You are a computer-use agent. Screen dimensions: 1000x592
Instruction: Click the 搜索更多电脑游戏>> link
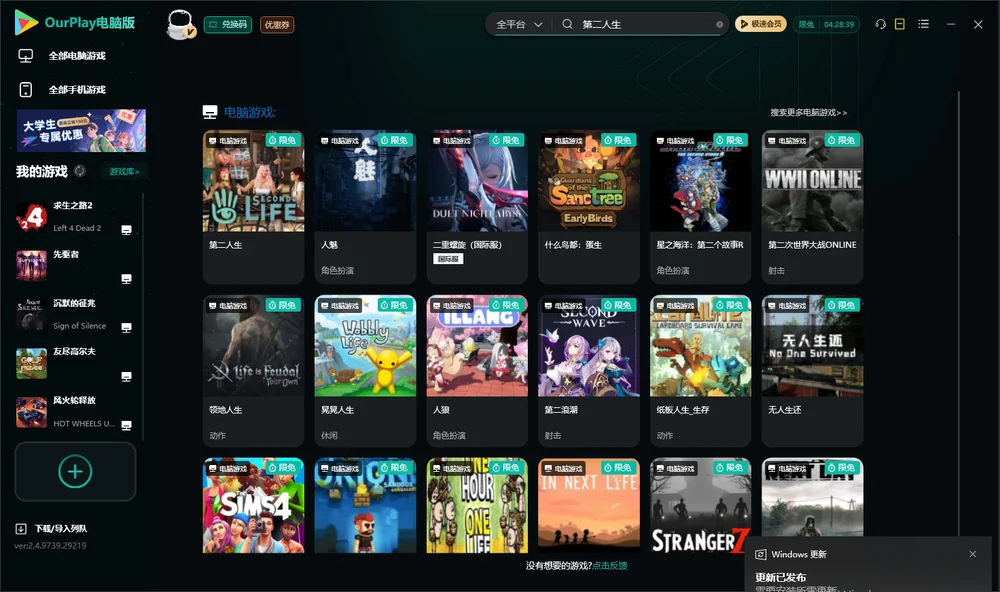coord(809,113)
